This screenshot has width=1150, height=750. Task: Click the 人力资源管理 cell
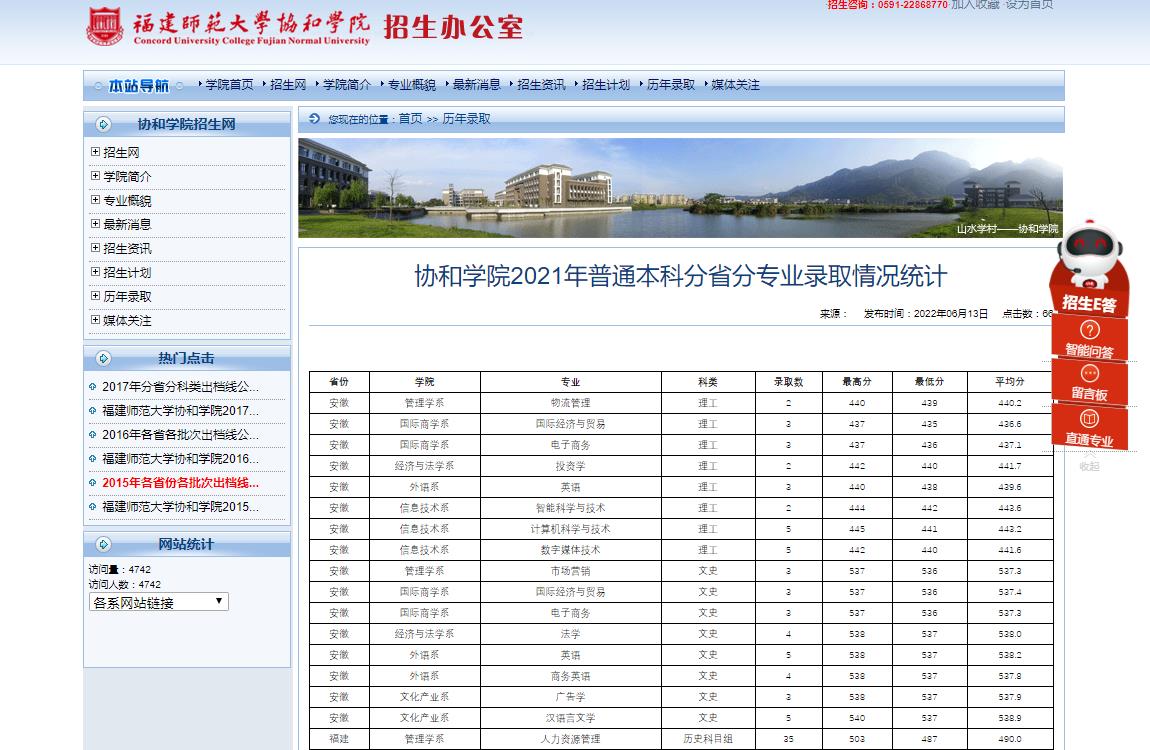tap(571, 739)
